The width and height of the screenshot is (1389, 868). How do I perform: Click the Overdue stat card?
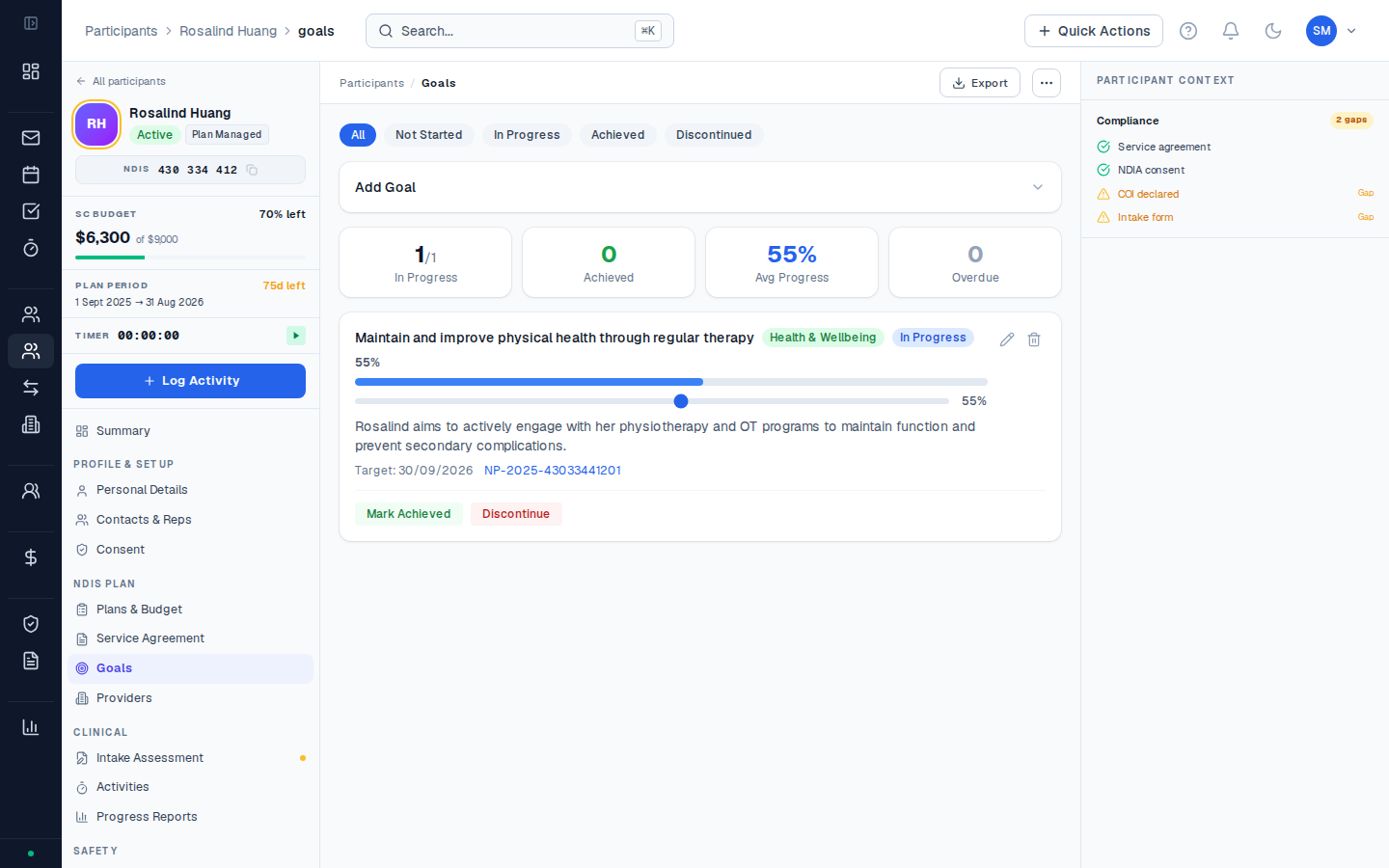(975, 262)
